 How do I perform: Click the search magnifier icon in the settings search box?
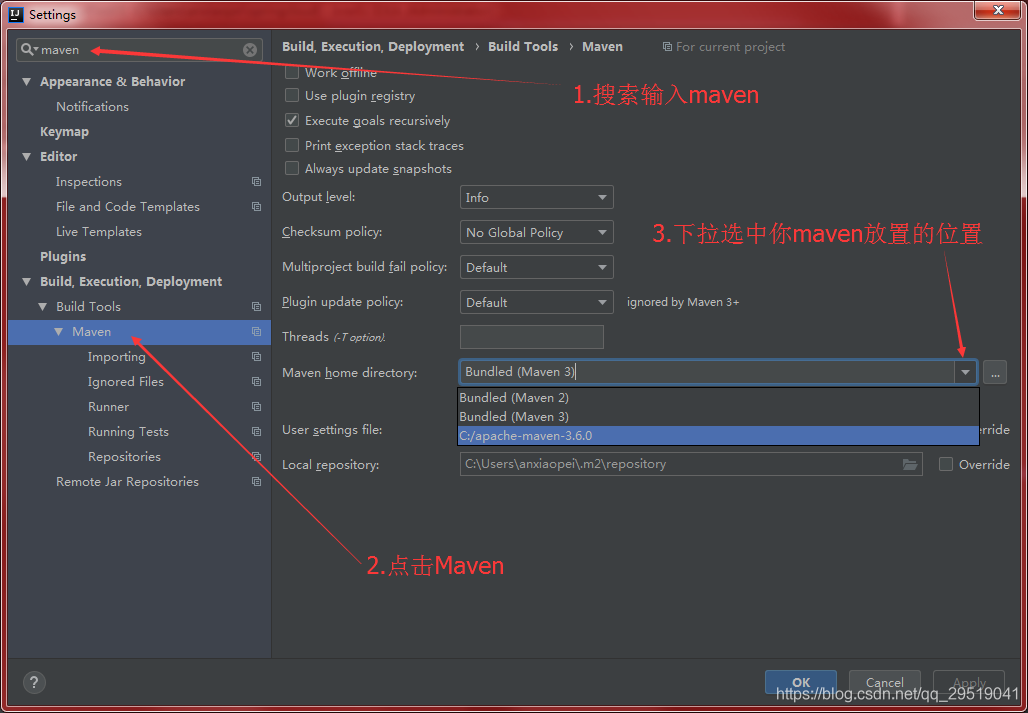click(x=28, y=50)
